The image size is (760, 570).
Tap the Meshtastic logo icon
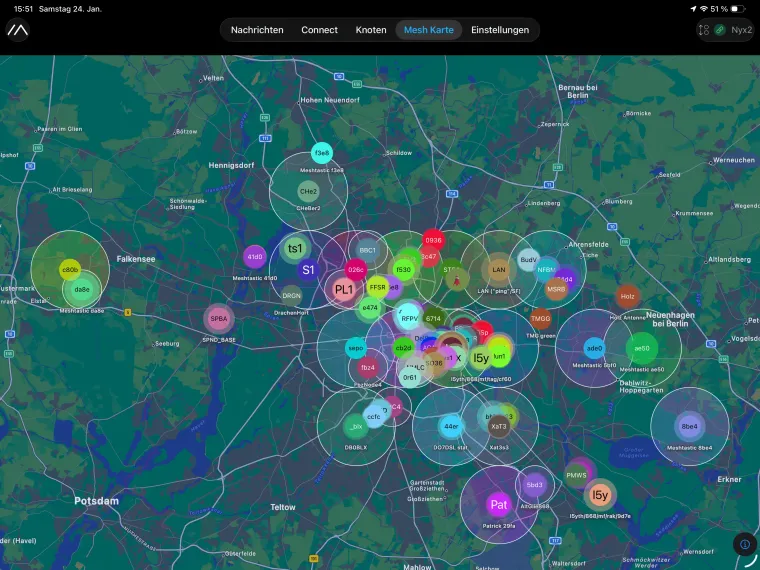pos(17,30)
